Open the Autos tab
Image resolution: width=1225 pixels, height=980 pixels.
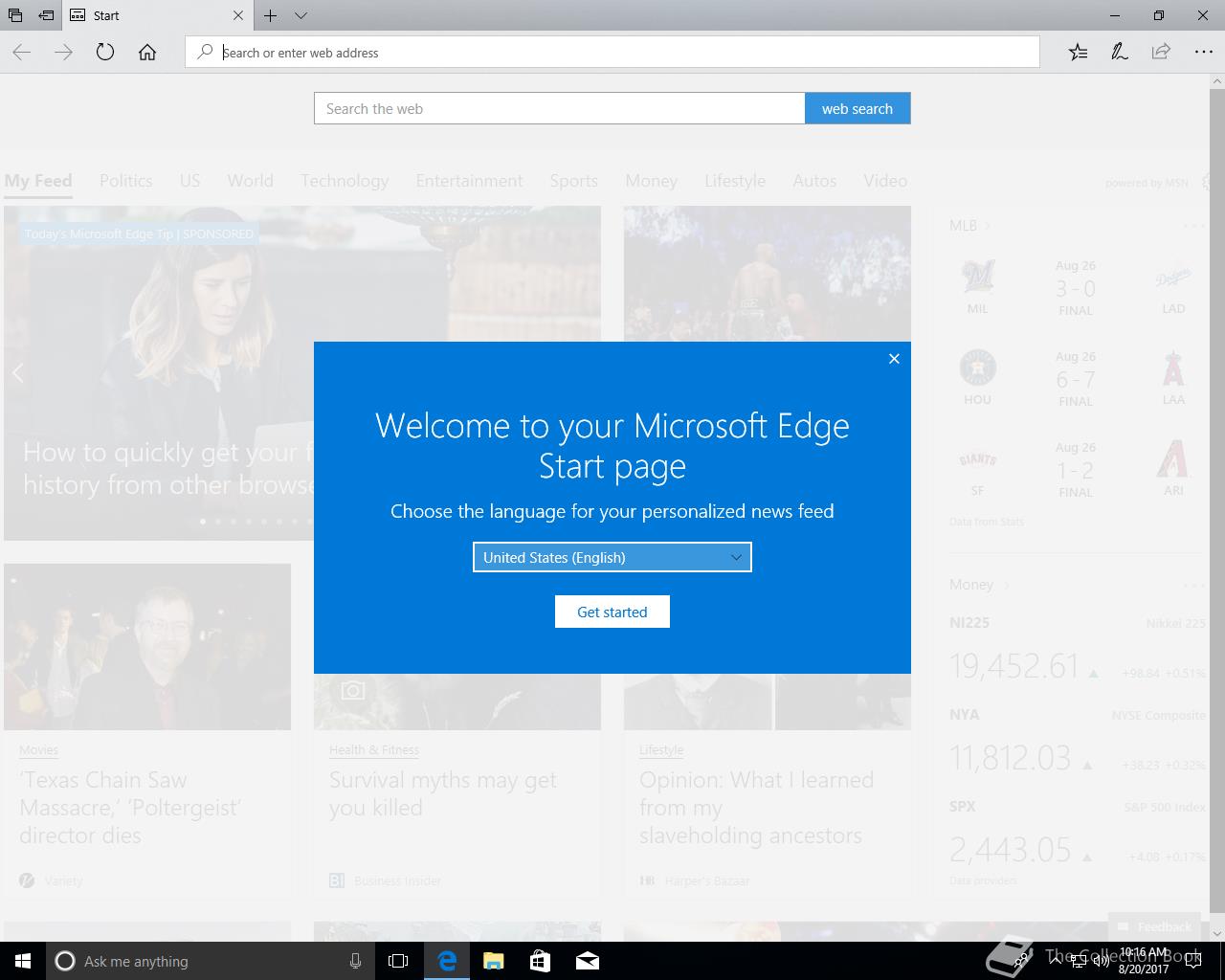click(x=814, y=181)
